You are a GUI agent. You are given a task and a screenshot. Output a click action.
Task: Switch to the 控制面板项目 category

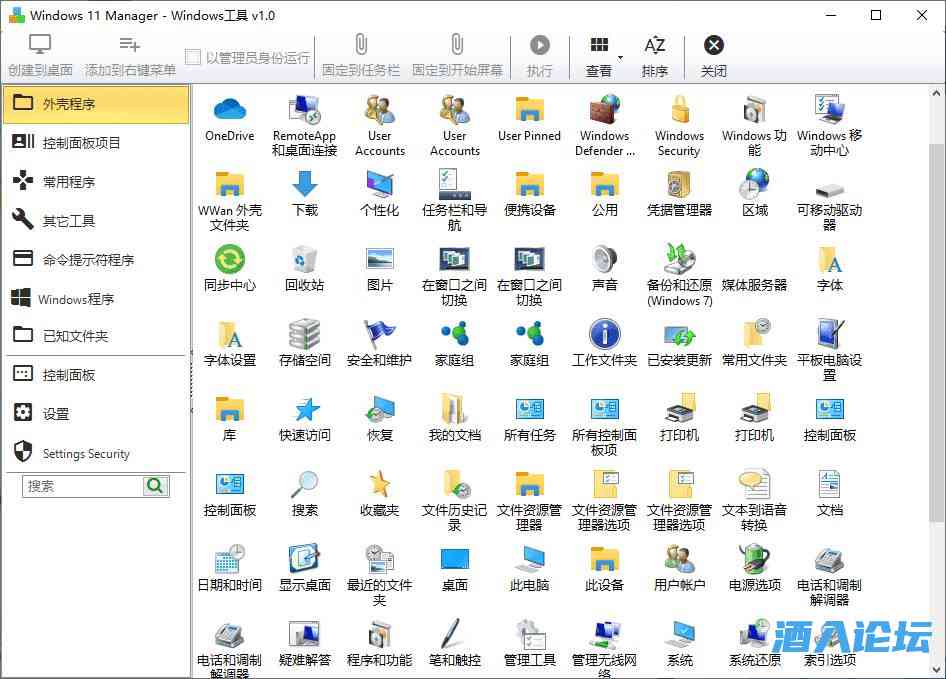coord(95,143)
